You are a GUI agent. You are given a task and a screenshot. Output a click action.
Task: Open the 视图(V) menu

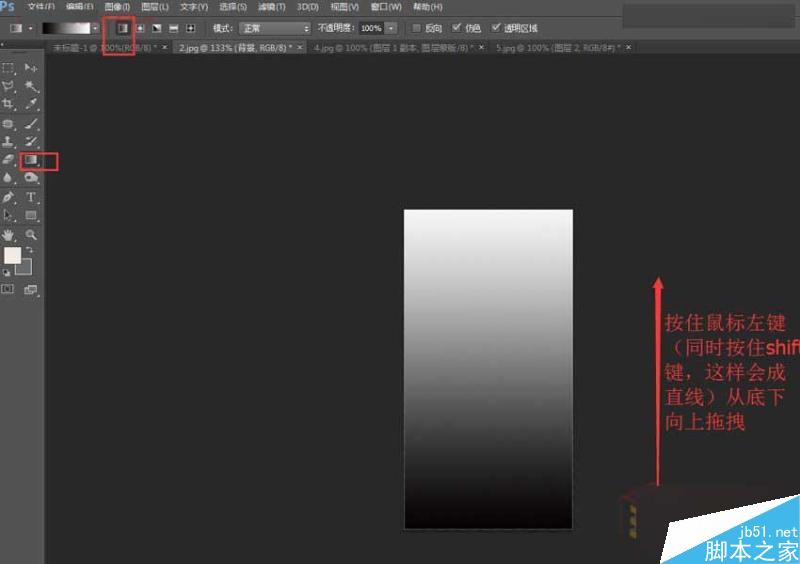click(344, 7)
